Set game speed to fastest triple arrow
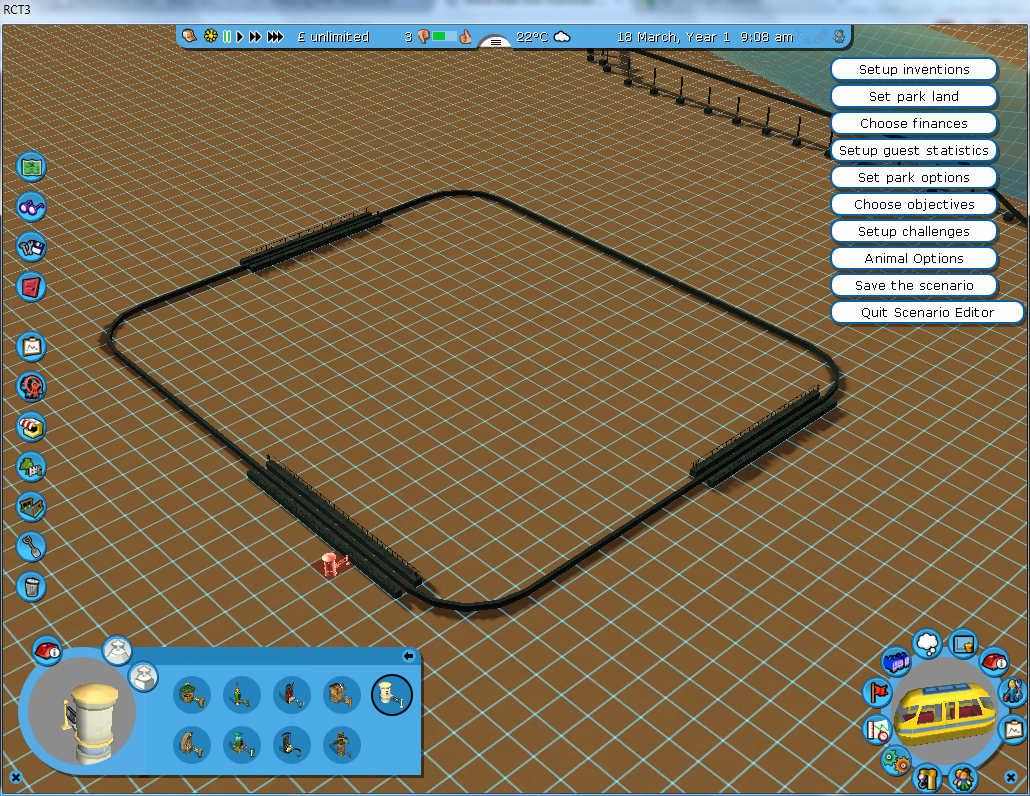Screen dimensions: 1030x796 (275, 37)
